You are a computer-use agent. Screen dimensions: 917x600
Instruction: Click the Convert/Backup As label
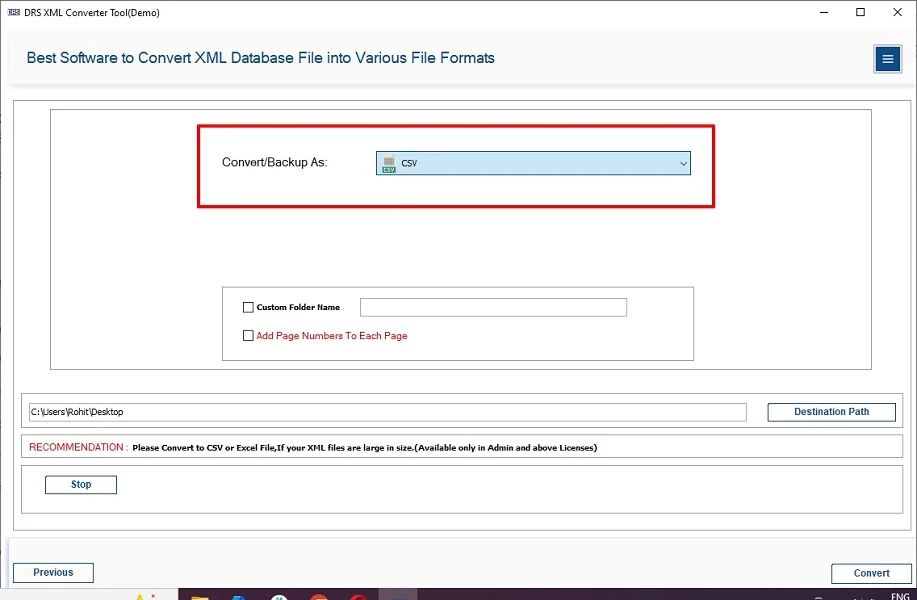(274, 163)
